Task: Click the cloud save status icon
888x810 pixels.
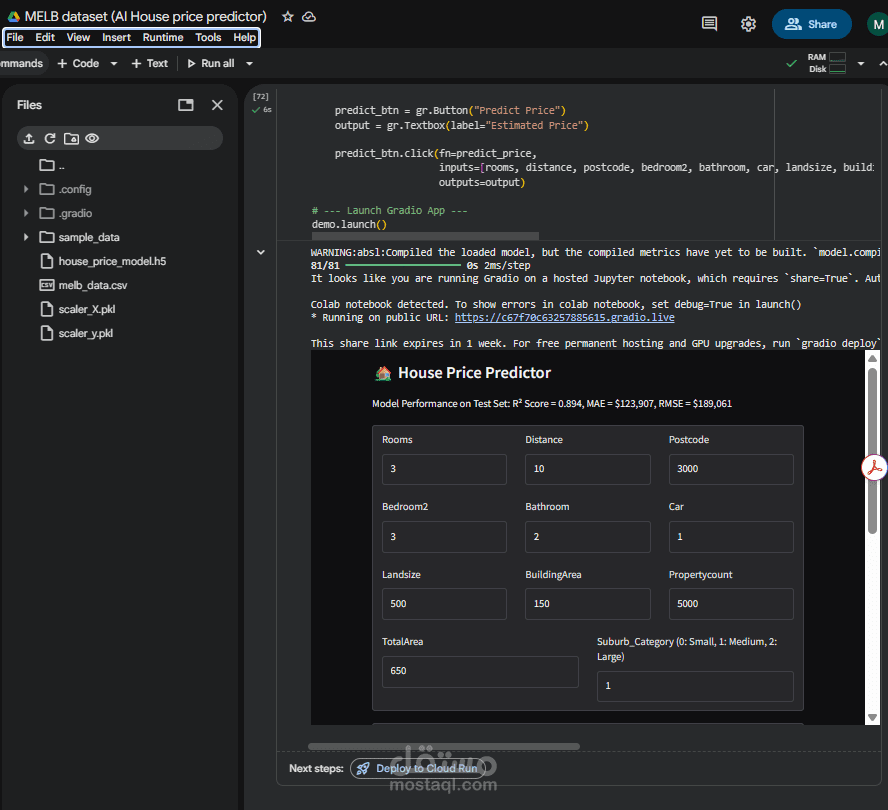Action: [x=309, y=16]
